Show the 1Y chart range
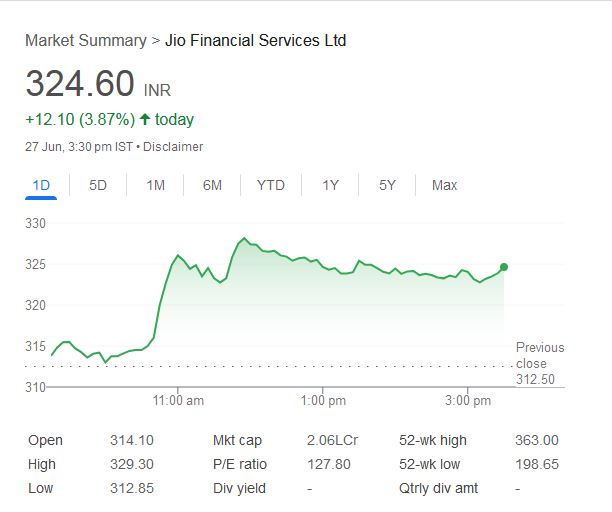612x512 pixels. tap(330, 185)
